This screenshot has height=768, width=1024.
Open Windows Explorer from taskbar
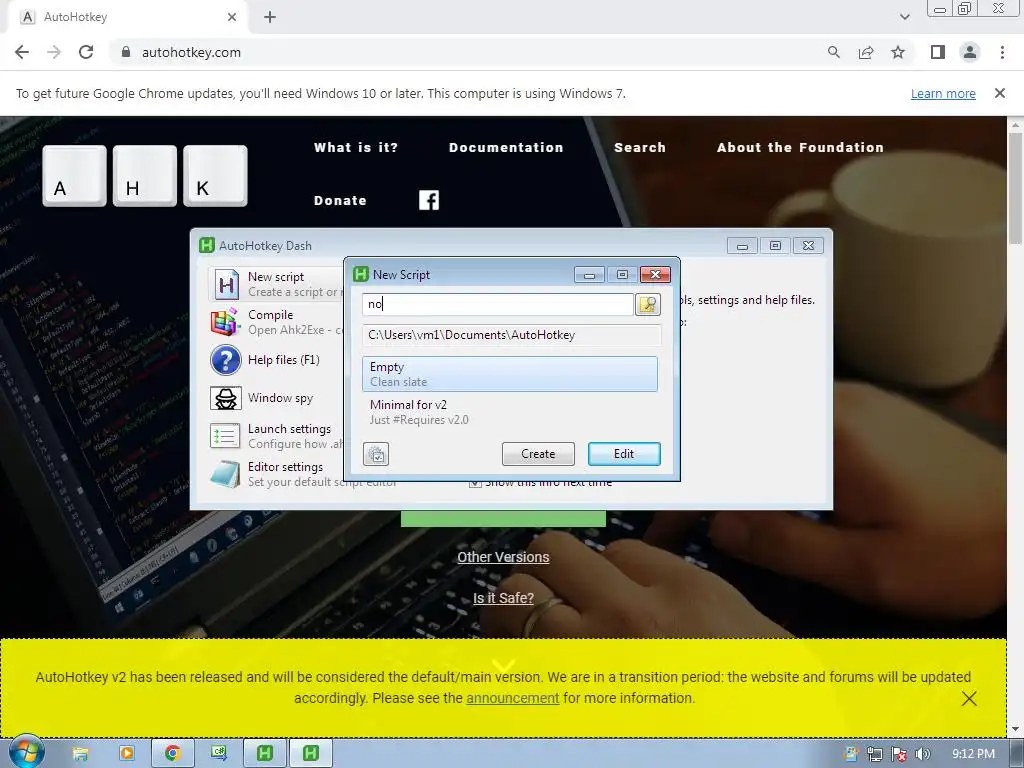click(80, 754)
